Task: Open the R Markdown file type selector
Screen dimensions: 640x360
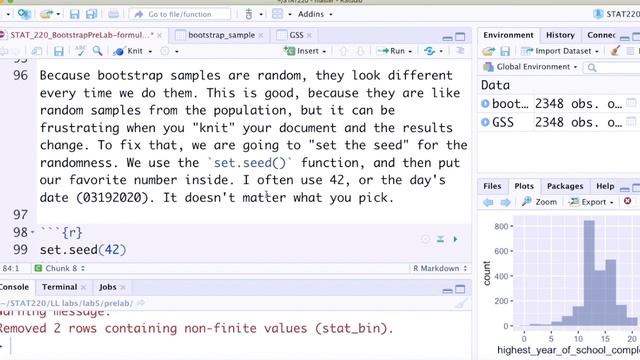Action: (440, 268)
